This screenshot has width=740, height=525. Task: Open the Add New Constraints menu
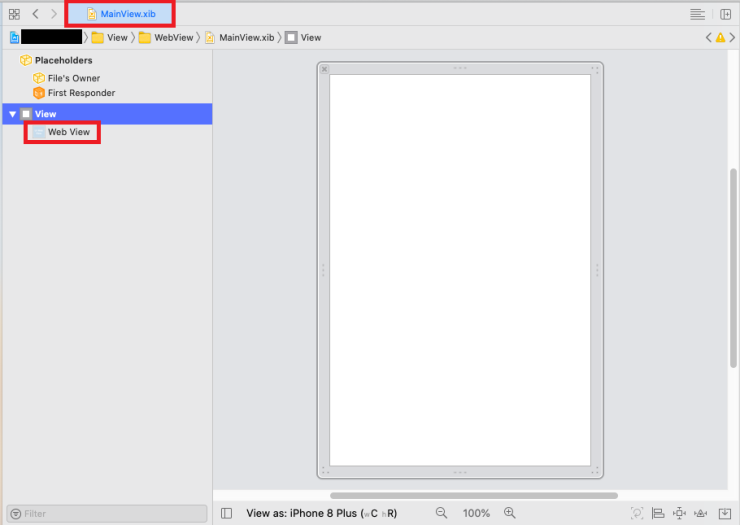(x=680, y=513)
